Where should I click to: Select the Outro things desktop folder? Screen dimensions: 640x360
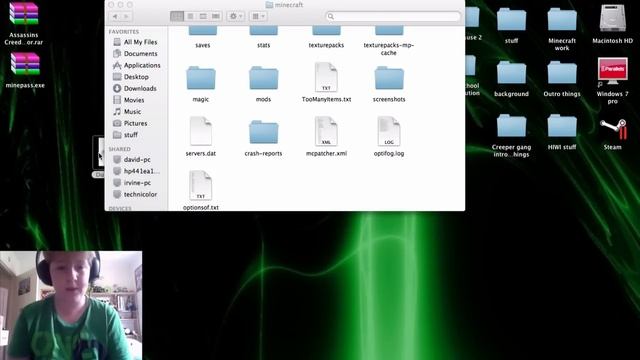(562, 73)
